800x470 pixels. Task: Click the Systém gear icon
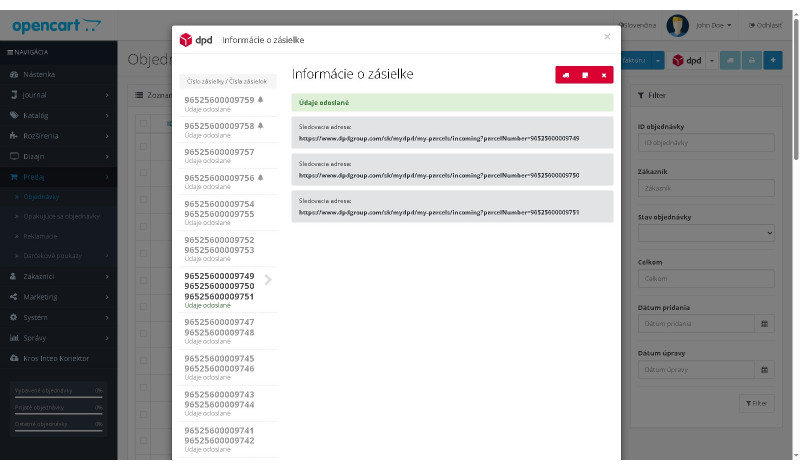(14, 317)
